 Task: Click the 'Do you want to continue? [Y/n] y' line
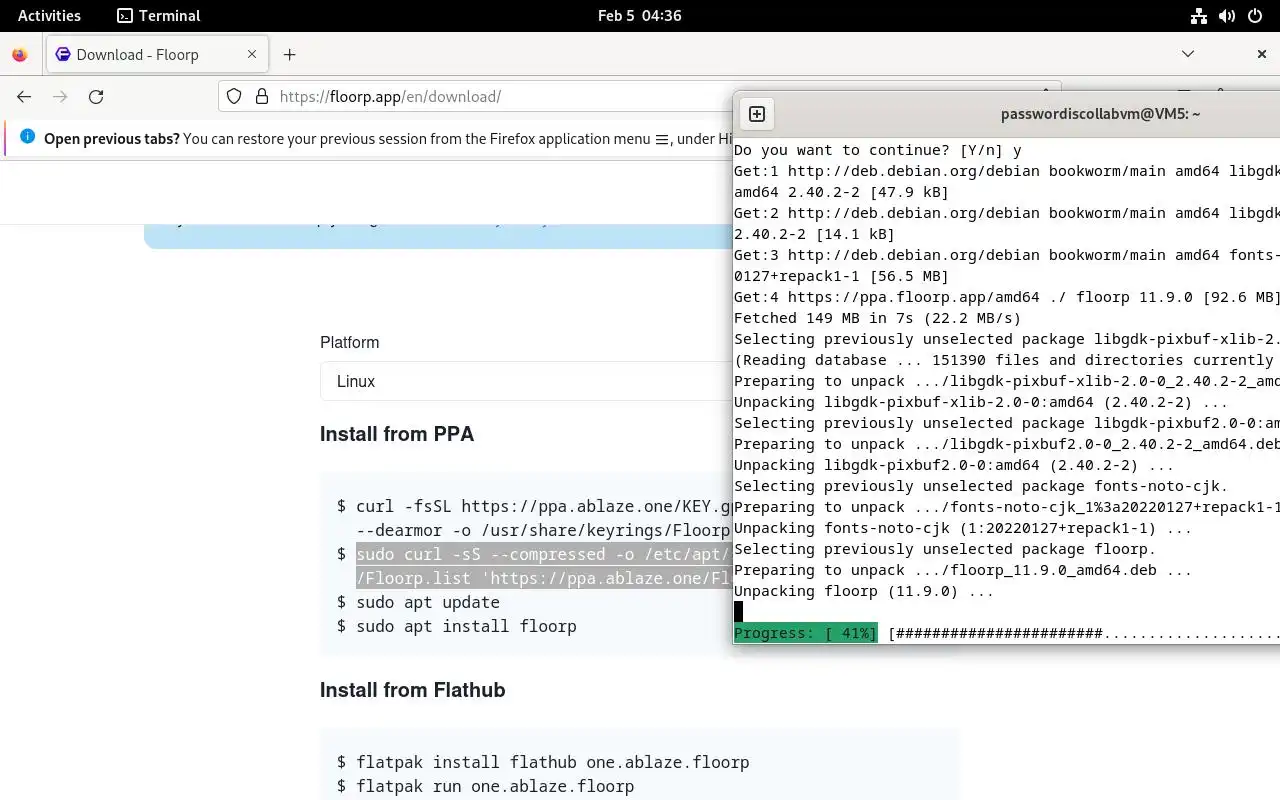click(878, 150)
